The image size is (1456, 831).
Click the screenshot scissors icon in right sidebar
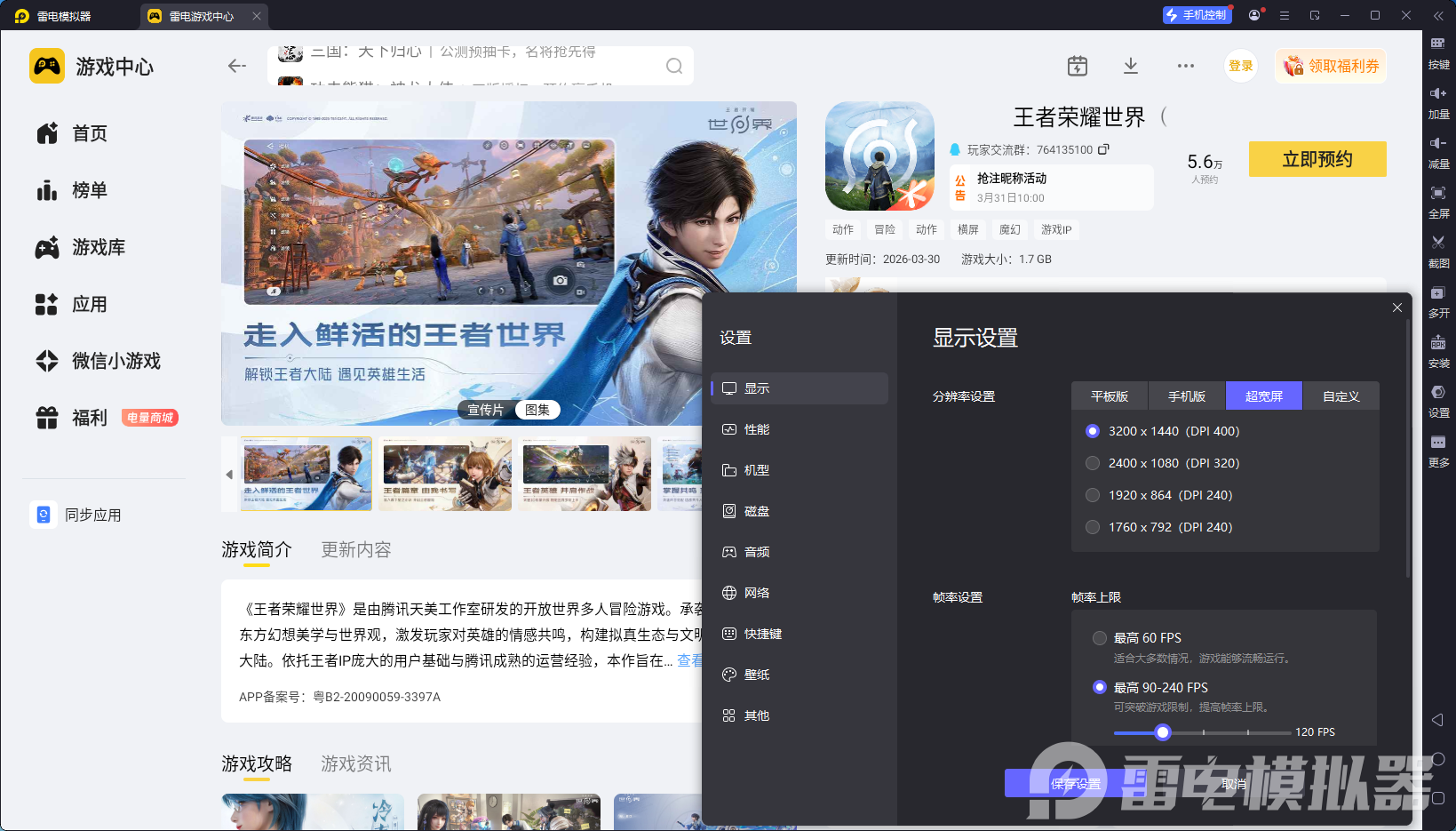1438,243
